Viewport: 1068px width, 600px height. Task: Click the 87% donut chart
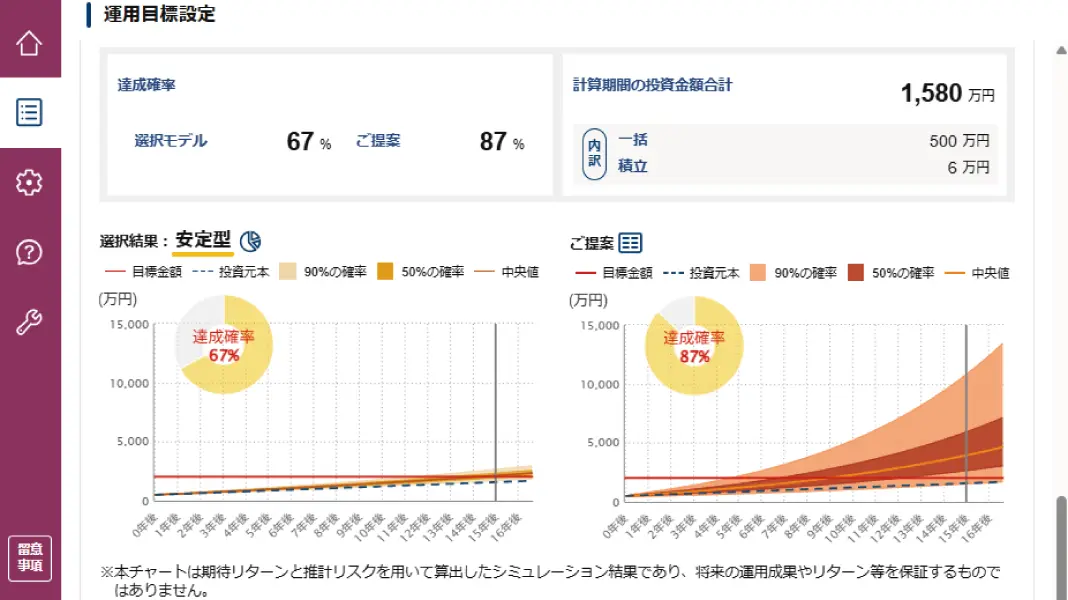coord(694,345)
